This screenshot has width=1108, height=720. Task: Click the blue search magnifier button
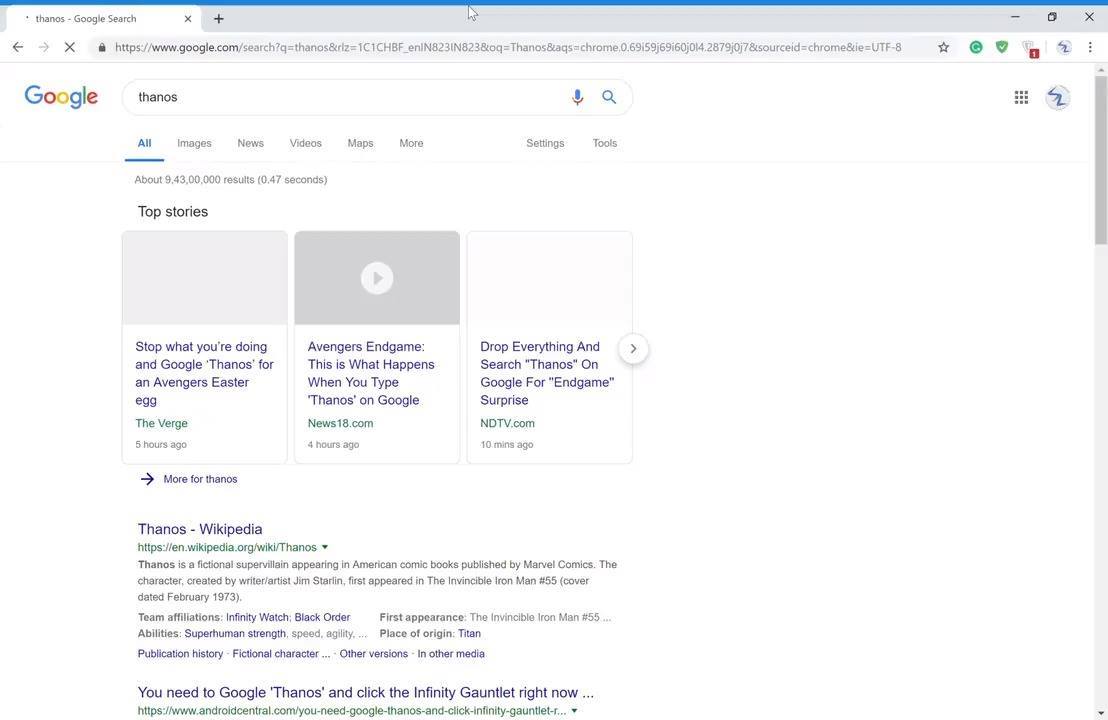609,97
